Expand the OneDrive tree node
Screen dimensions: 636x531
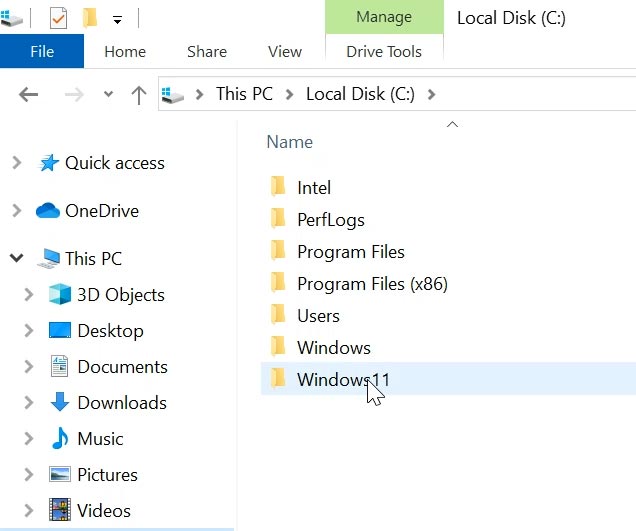pos(17,211)
